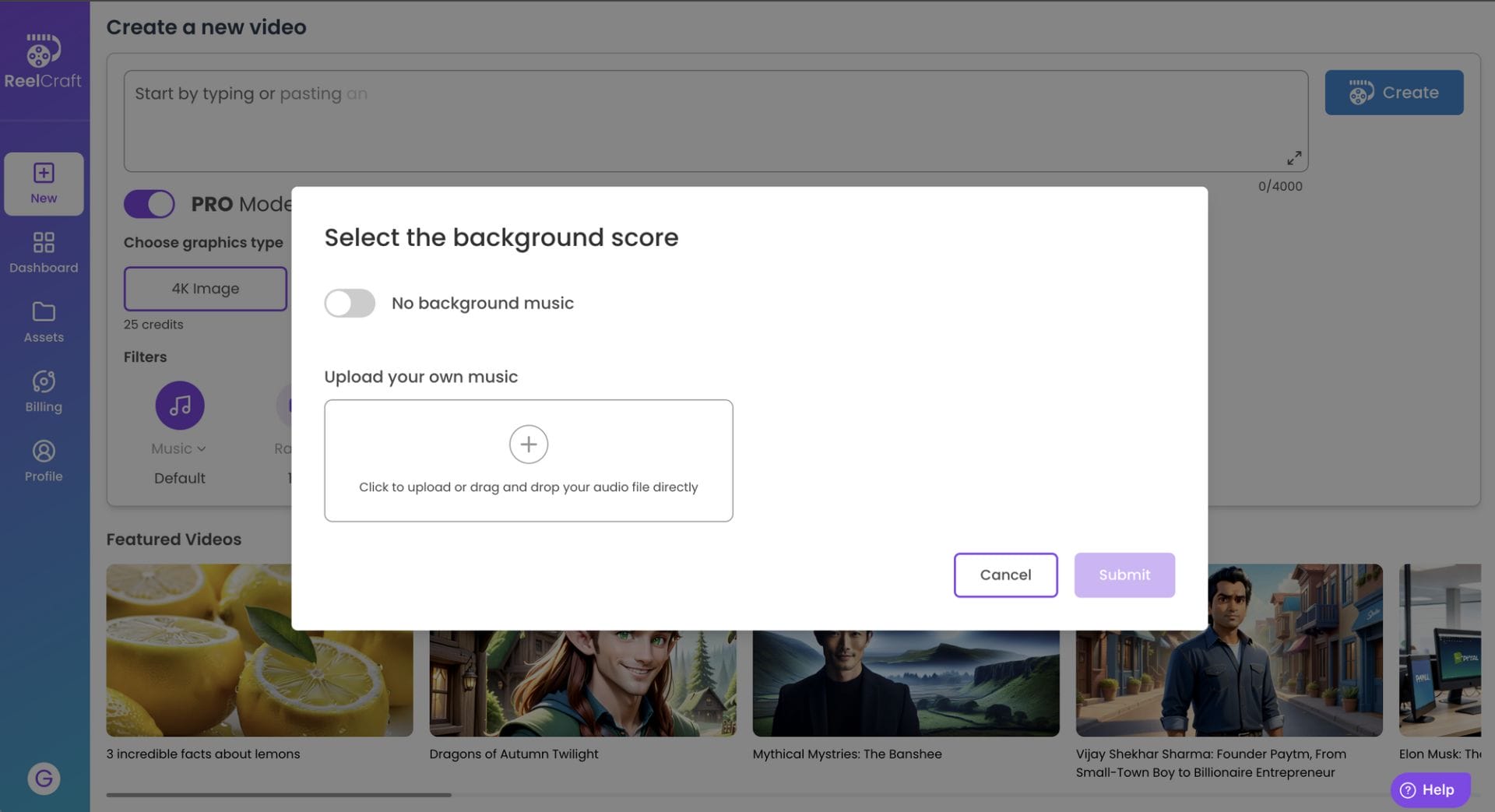Click the ReelCraft logo icon
This screenshot has height=812, width=1495.
(x=43, y=51)
